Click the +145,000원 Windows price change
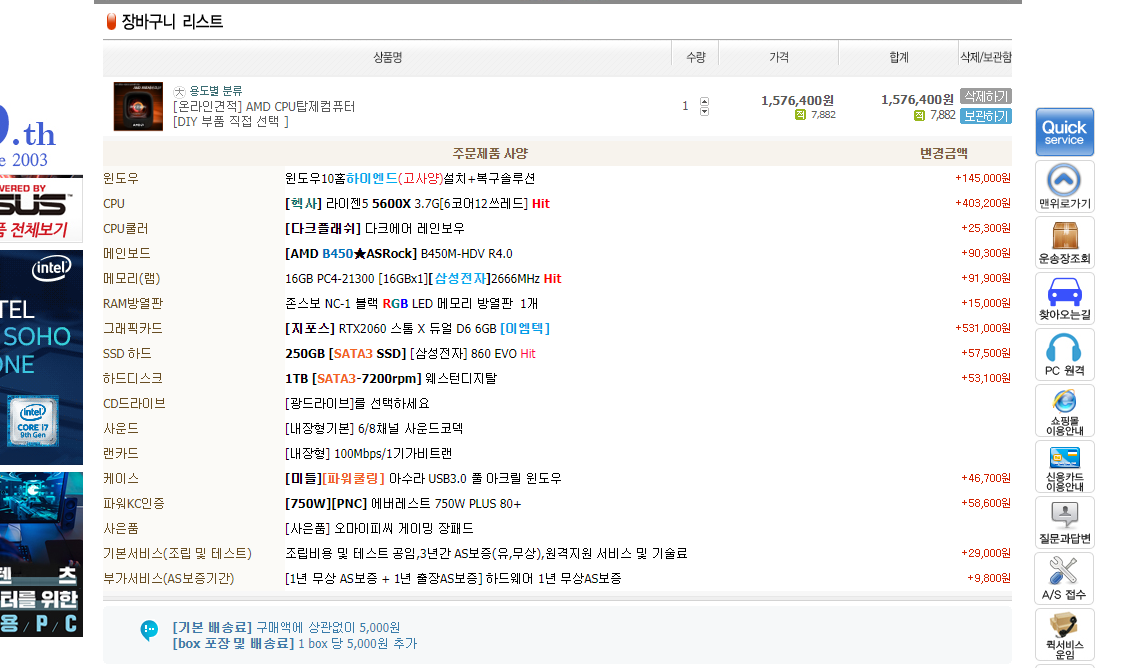This screenshot has height=668, width=1148. [x=983, y=178]
